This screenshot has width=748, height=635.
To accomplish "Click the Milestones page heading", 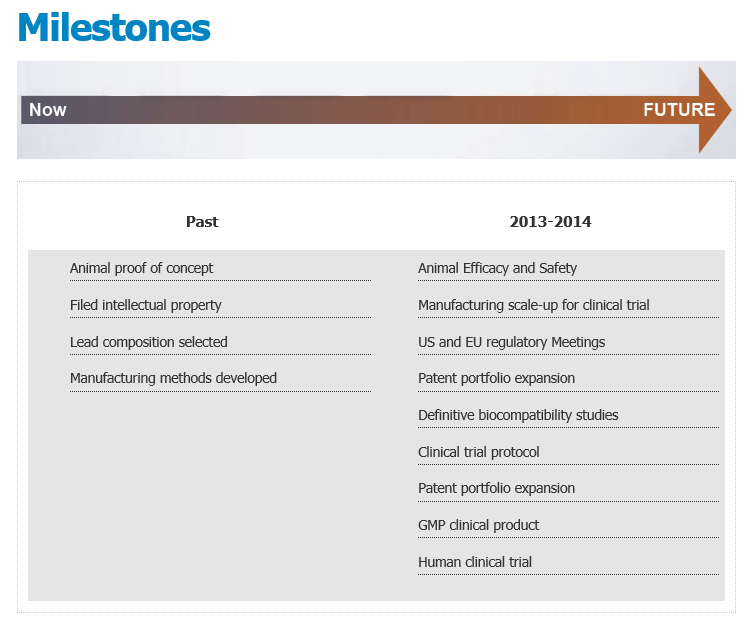I will point(114,28).
